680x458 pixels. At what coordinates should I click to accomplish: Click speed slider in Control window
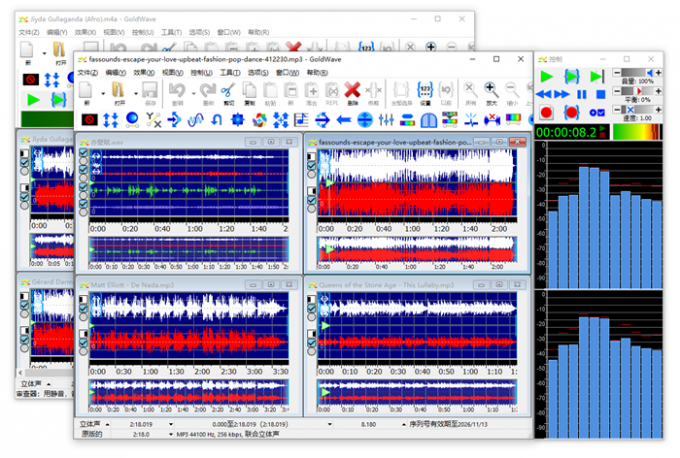pyautogui.click(x=638, y=110)
